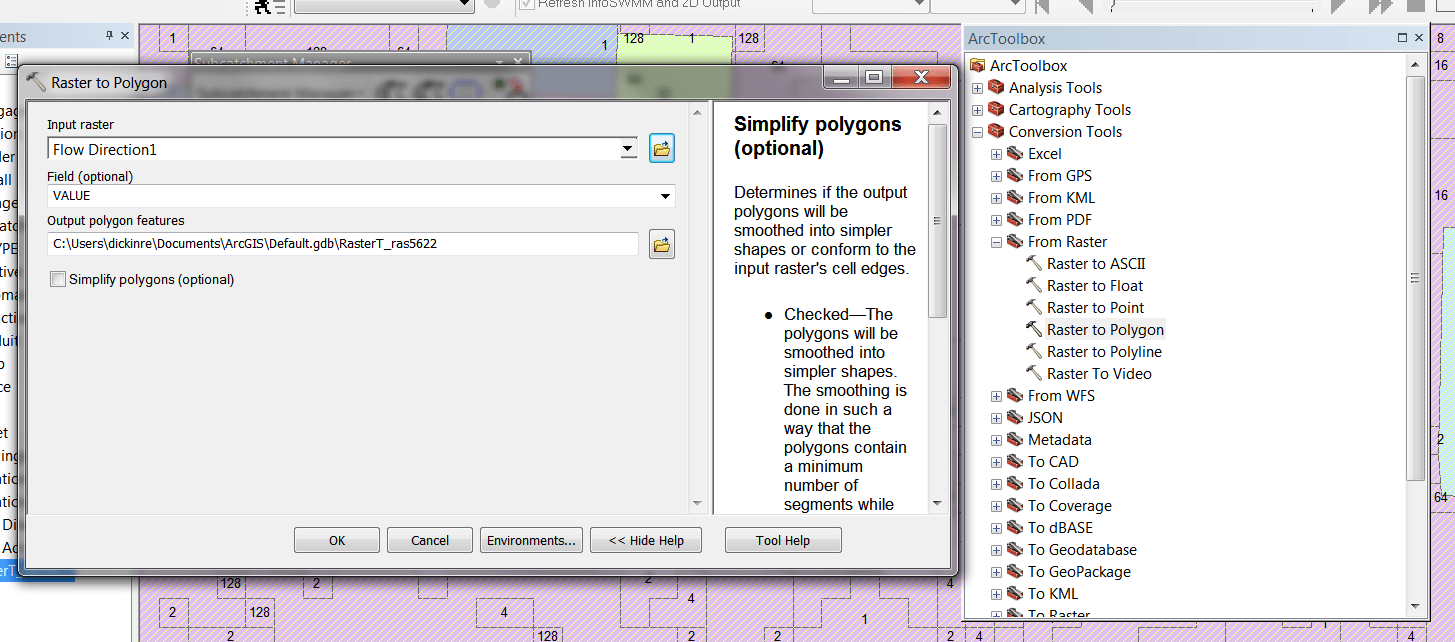The image size is (1455, 642).
Task: Click the To Collada toolset icon
Action: [1015, 484]
